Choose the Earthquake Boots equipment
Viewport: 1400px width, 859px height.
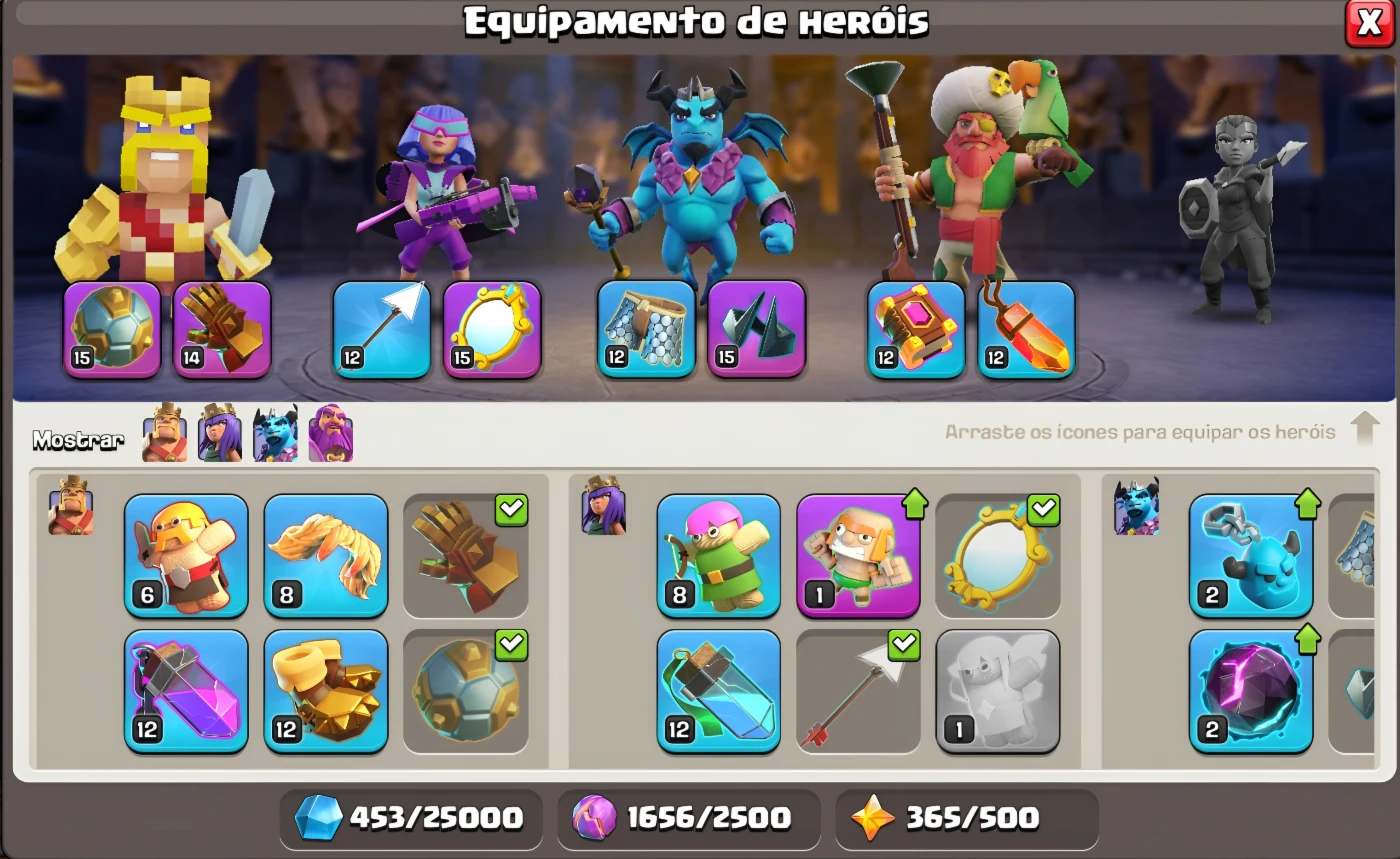[x=326, y=691]
